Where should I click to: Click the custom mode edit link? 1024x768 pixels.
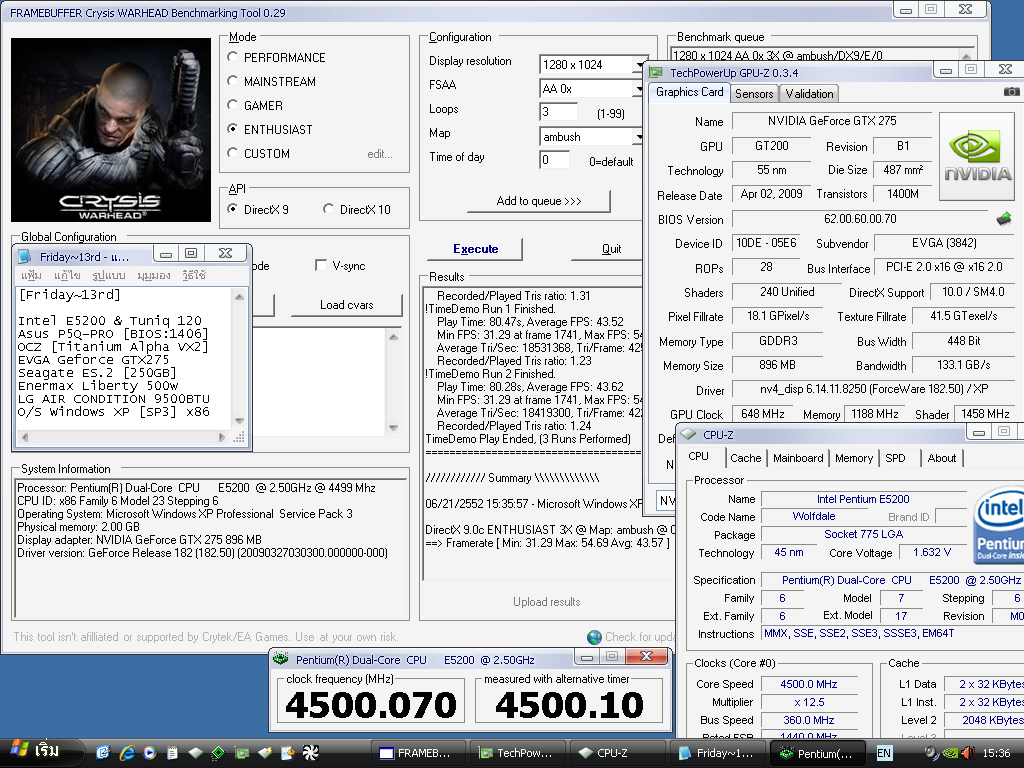[379, 154]
